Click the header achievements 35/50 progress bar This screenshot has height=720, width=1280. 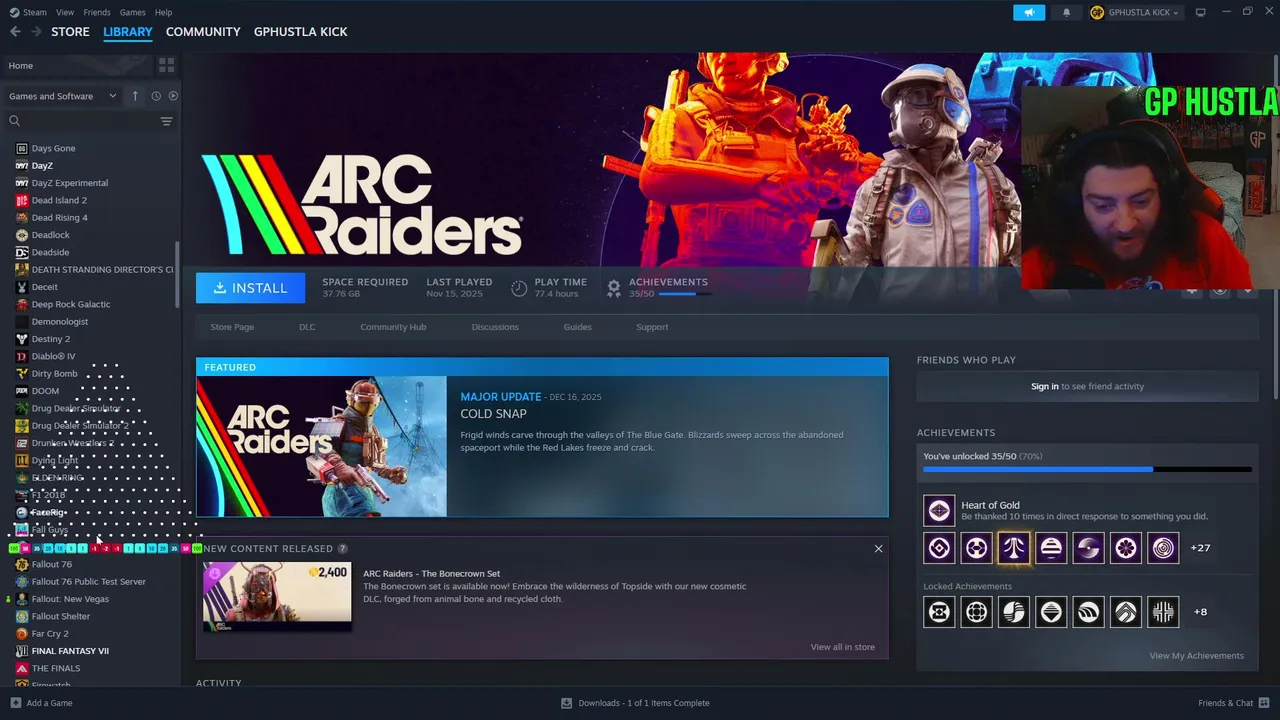coord(685,294)
